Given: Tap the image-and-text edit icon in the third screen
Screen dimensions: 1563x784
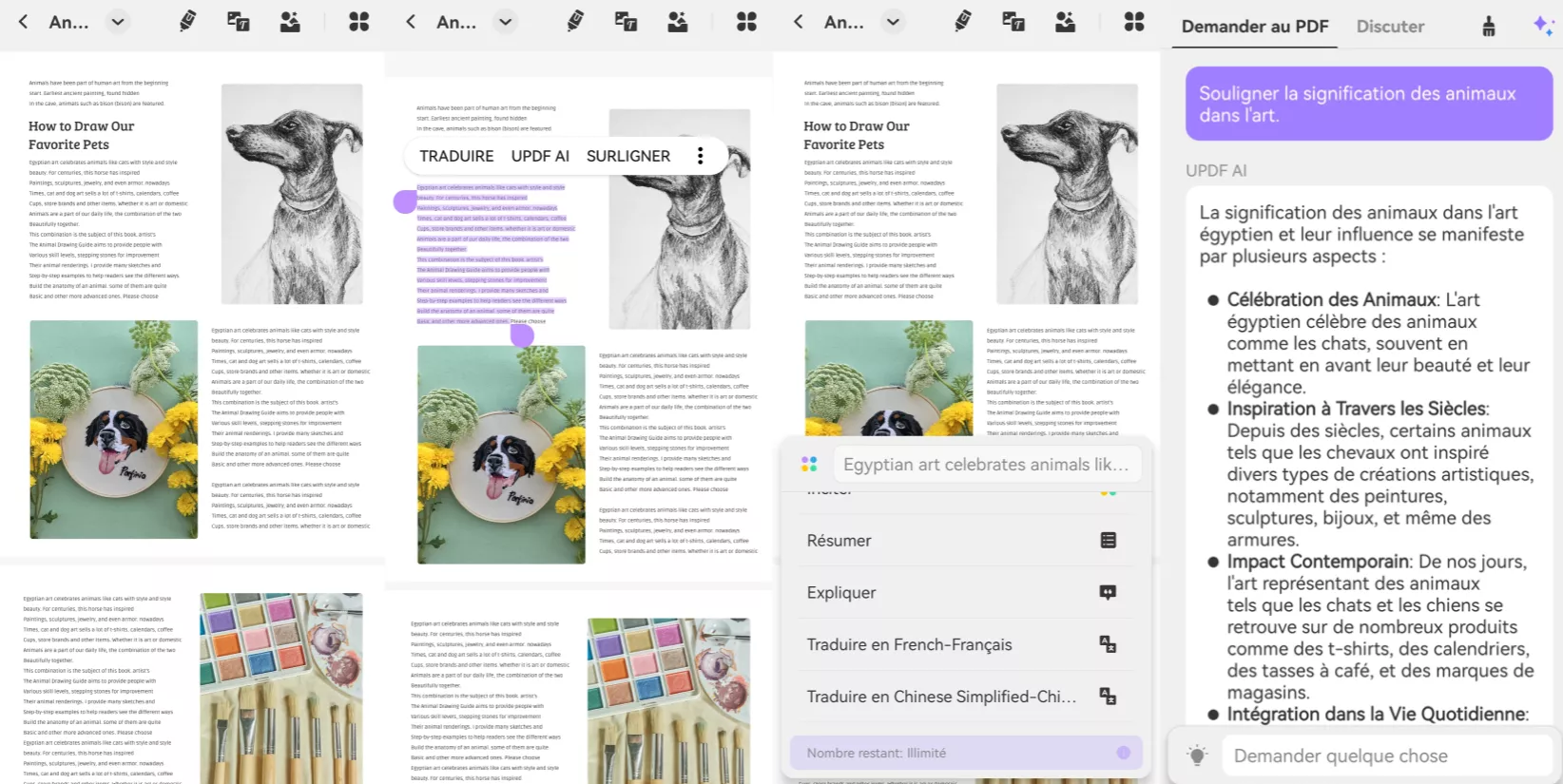Looking at the screenshot, I should [x=1013, y=21].
